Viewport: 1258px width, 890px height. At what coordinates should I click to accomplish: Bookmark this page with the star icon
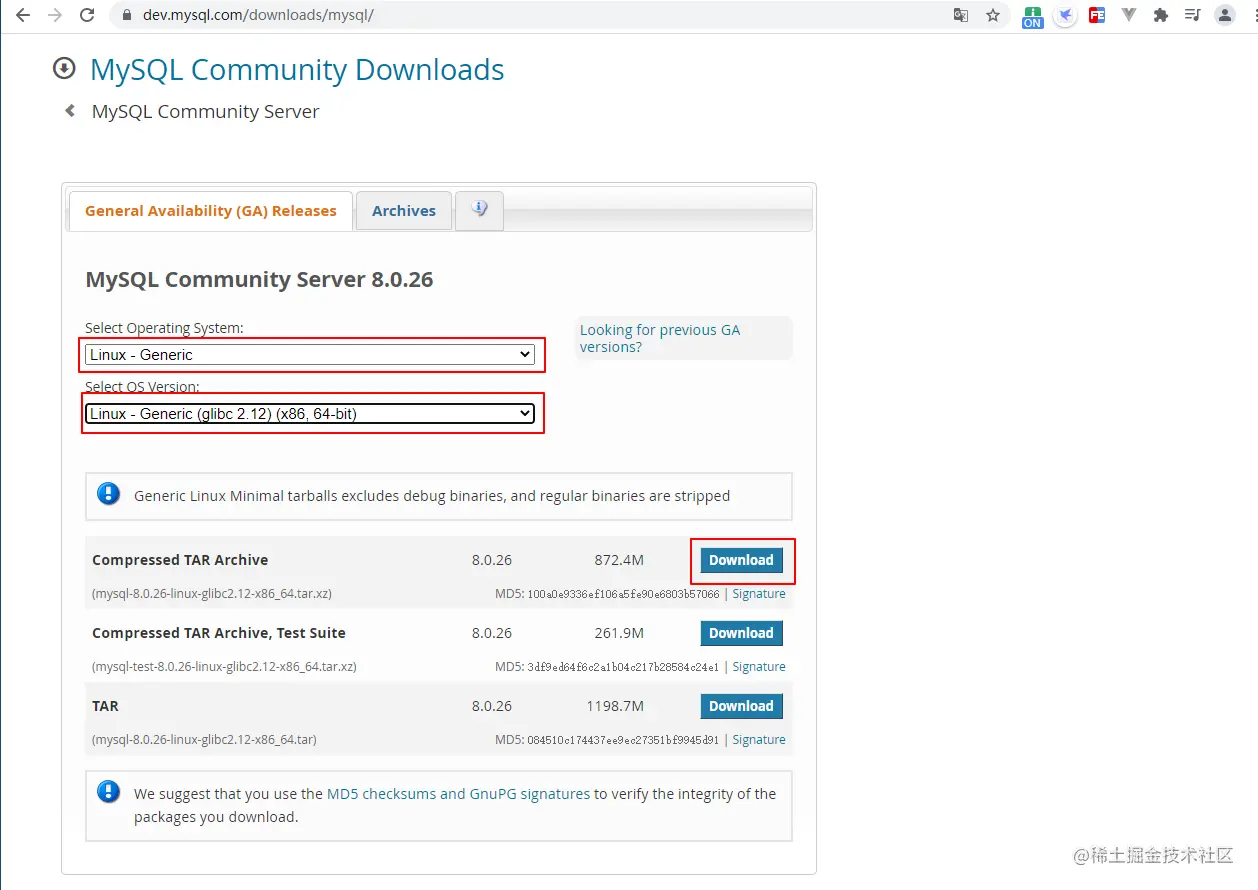point(993,15)
